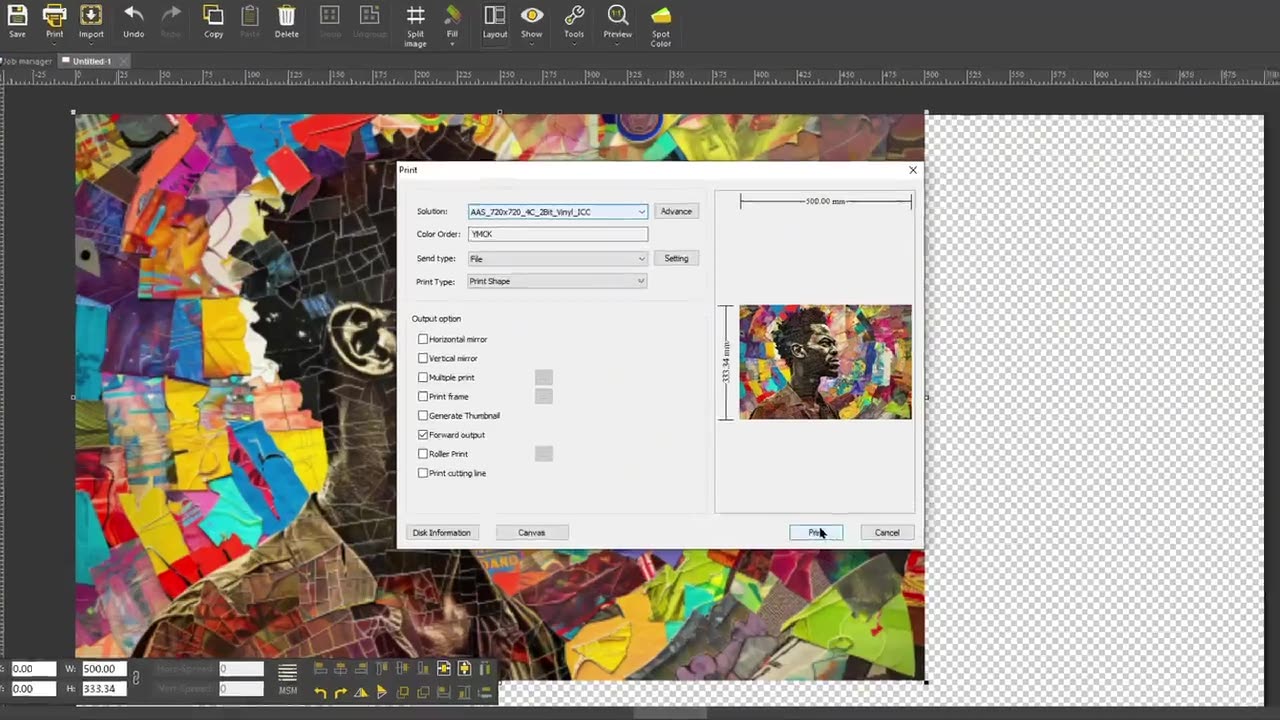Click the Fill paint bucket icon

(453, 16)
